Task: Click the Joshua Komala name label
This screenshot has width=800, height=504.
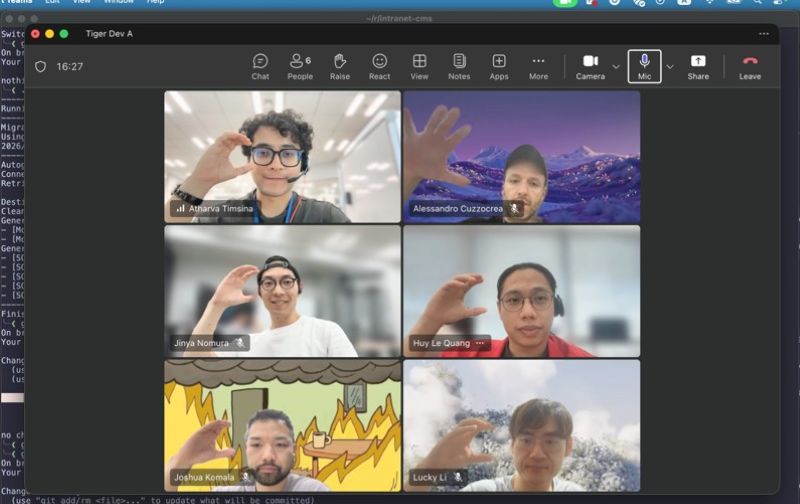Action: pyautogui.click(x=204, y=477)
